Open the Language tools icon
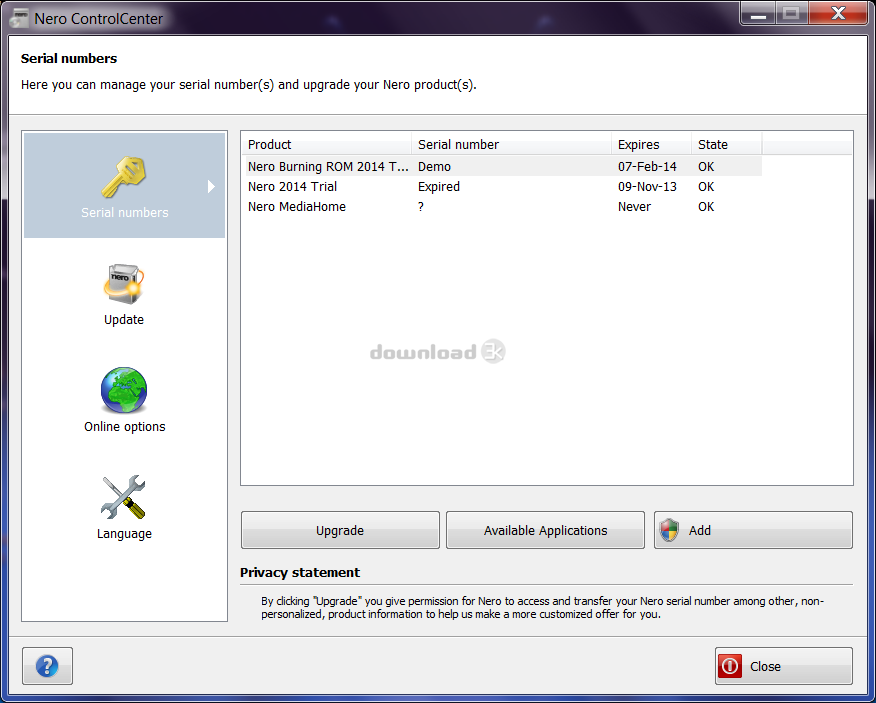Image resolution: width=876 pixels, height=703 pixels. click(124, 497)
